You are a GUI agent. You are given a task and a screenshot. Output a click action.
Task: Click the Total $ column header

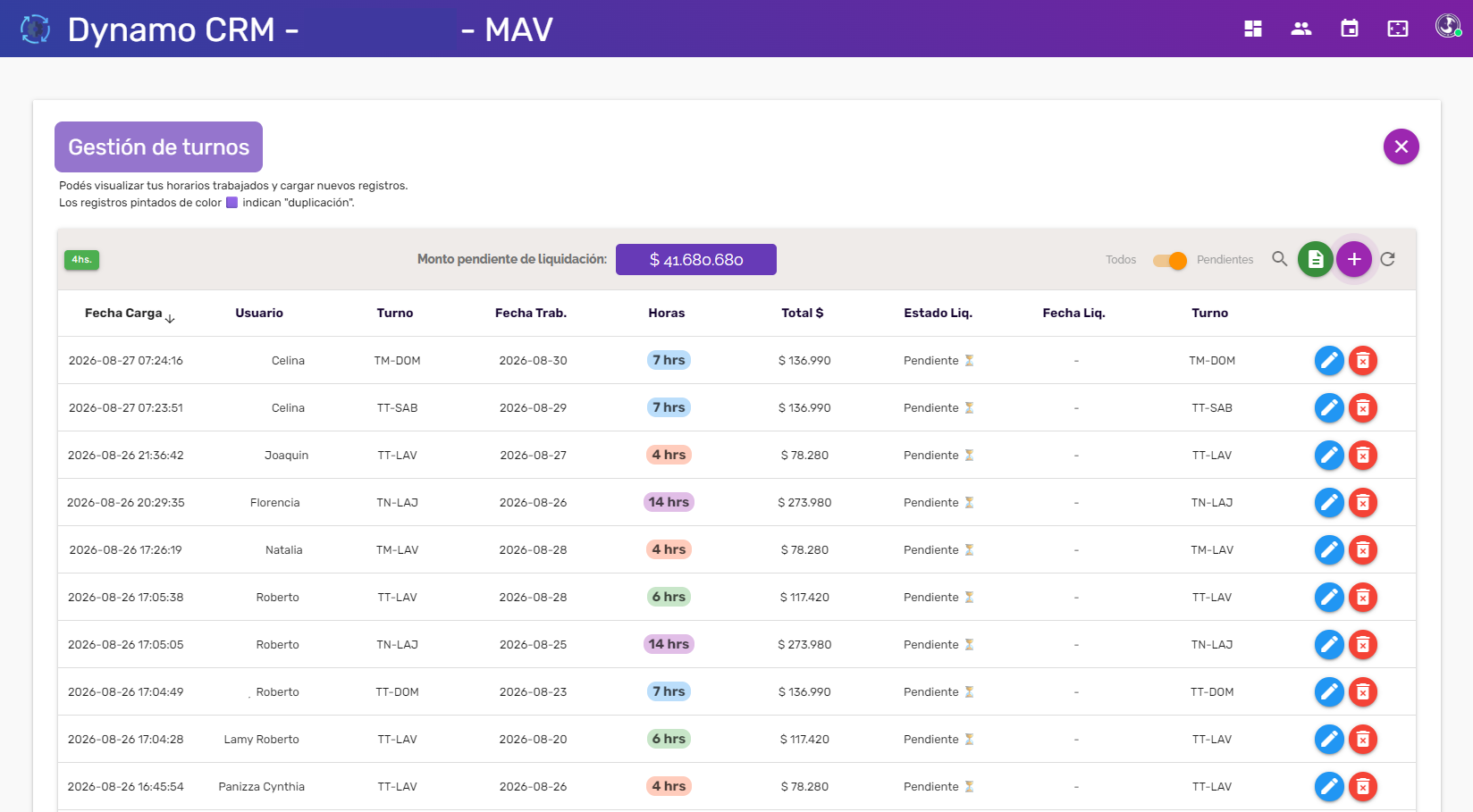(x=803, y=314)
